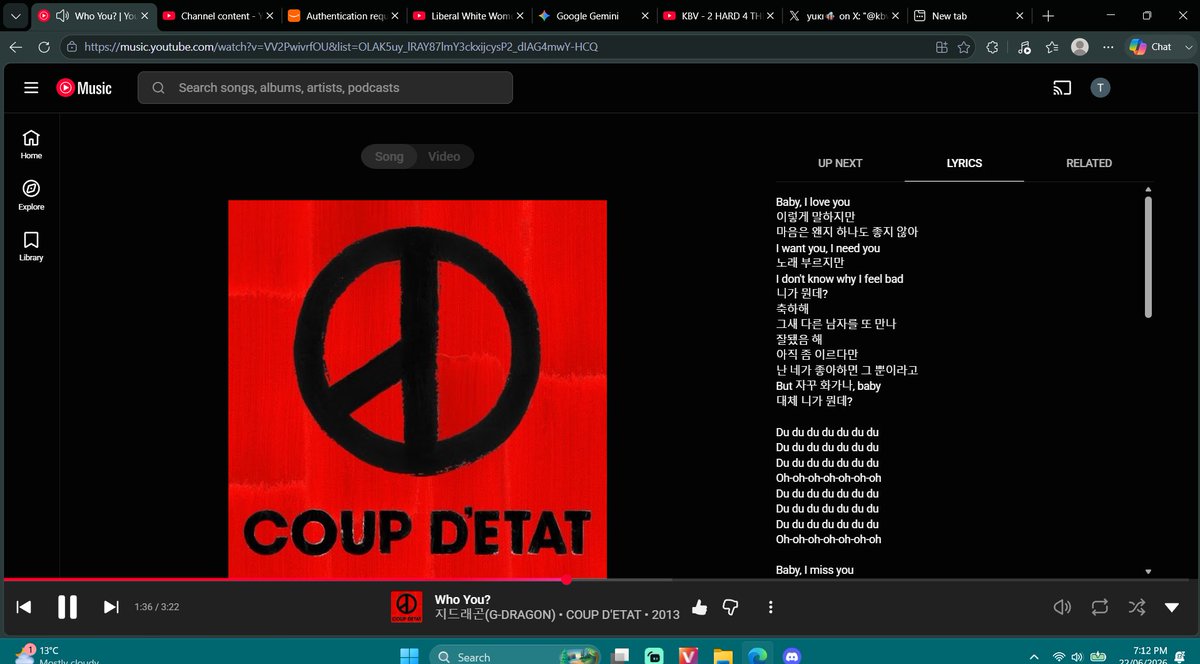Open the YouTube Music hamburger guide menu

31,88
